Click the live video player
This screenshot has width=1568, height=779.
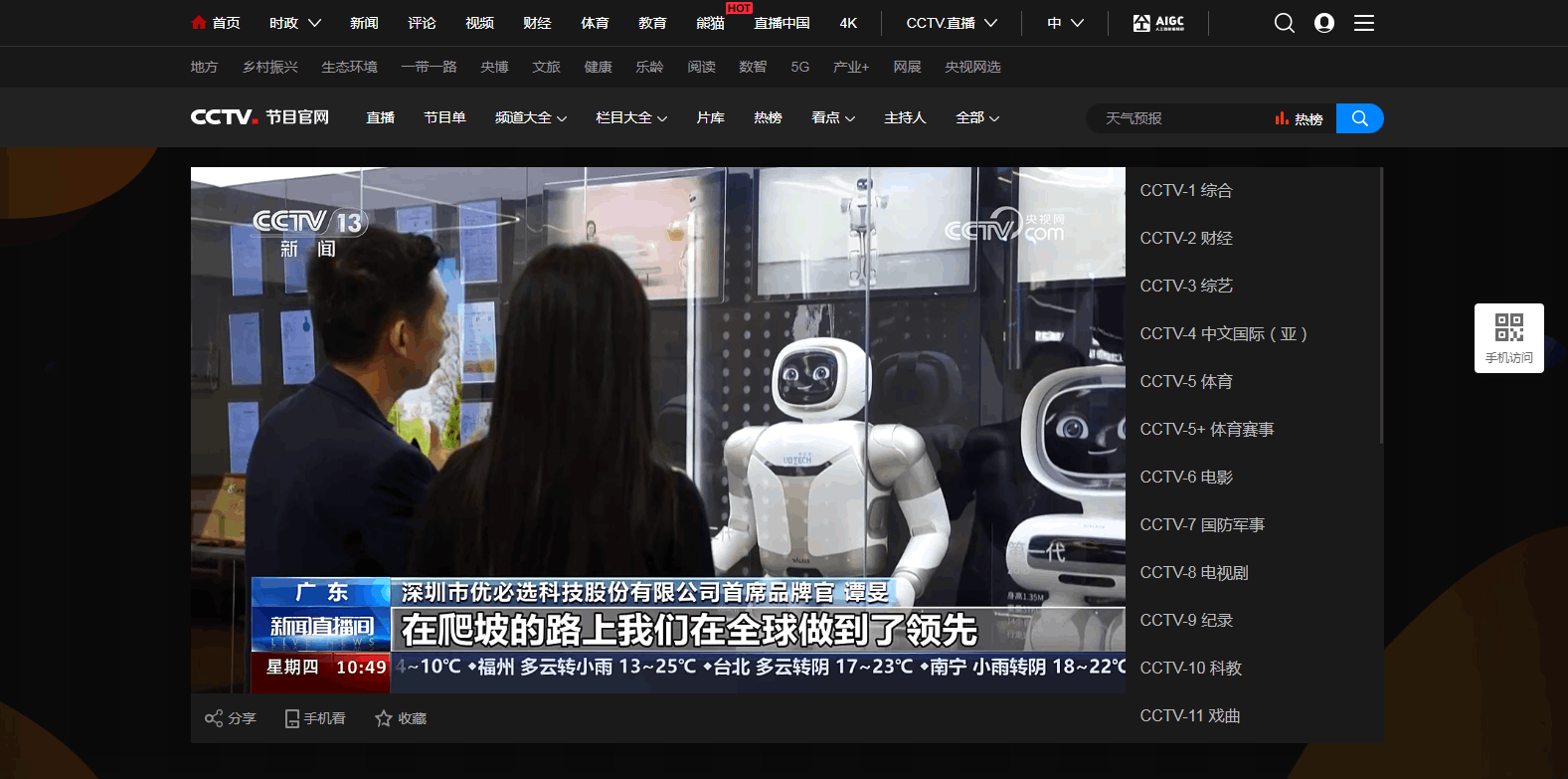pyautogui.click(x=658, y=430)
